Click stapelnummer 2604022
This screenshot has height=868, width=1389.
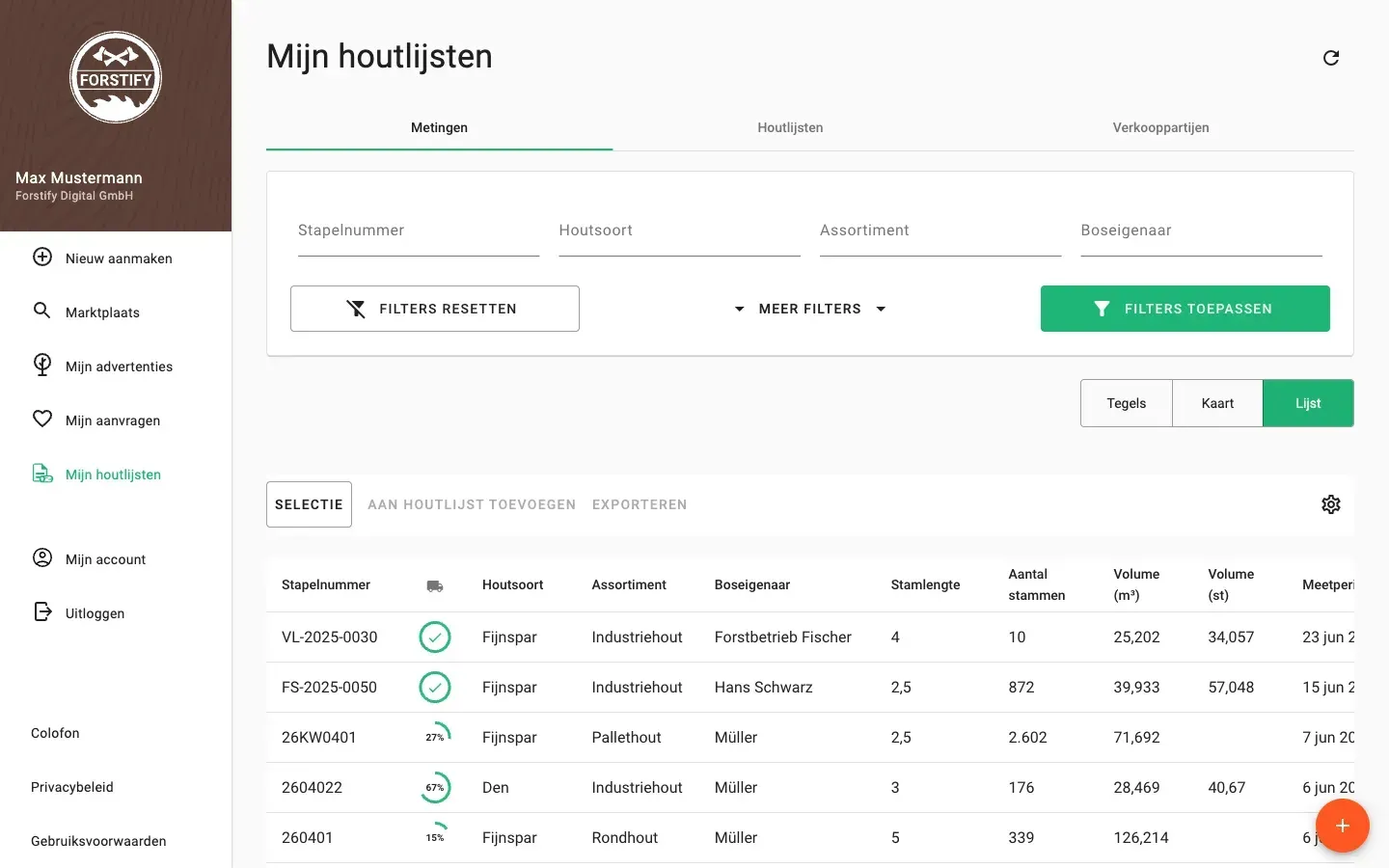312,788
